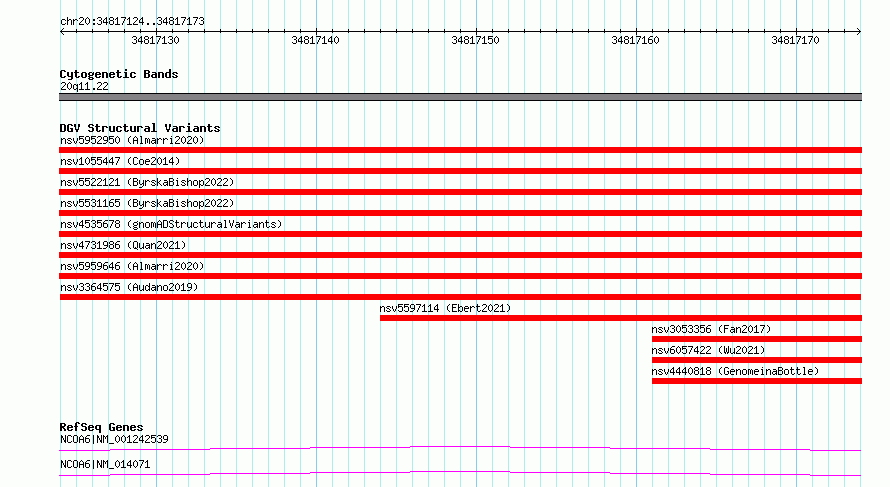Click the red bar of nsv5952950
The width and height of the screenshot is (890, 487).
(460, 150)
